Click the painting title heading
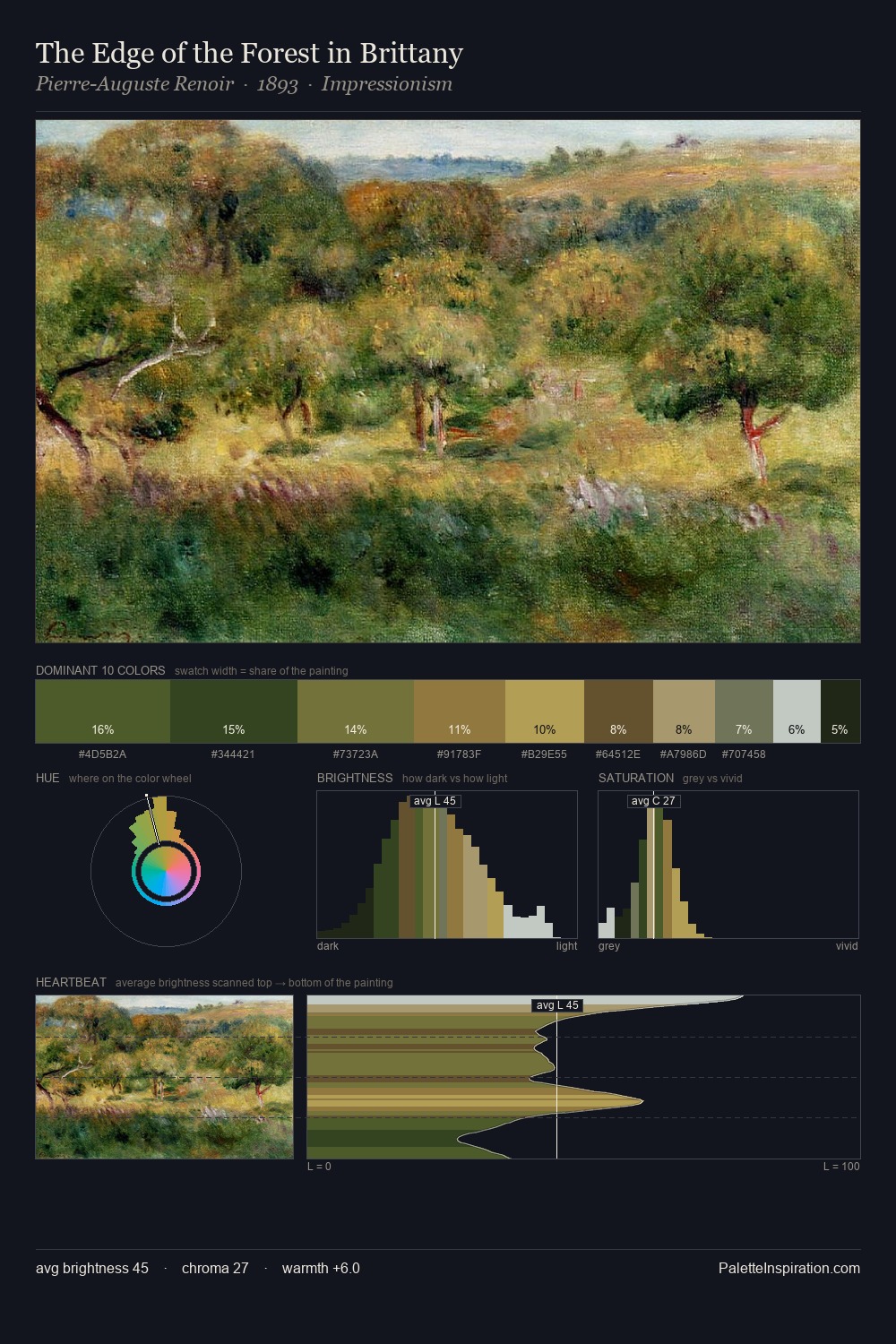Image resolution: width=896 pixels, height=1344 pixels. (249, 54)
